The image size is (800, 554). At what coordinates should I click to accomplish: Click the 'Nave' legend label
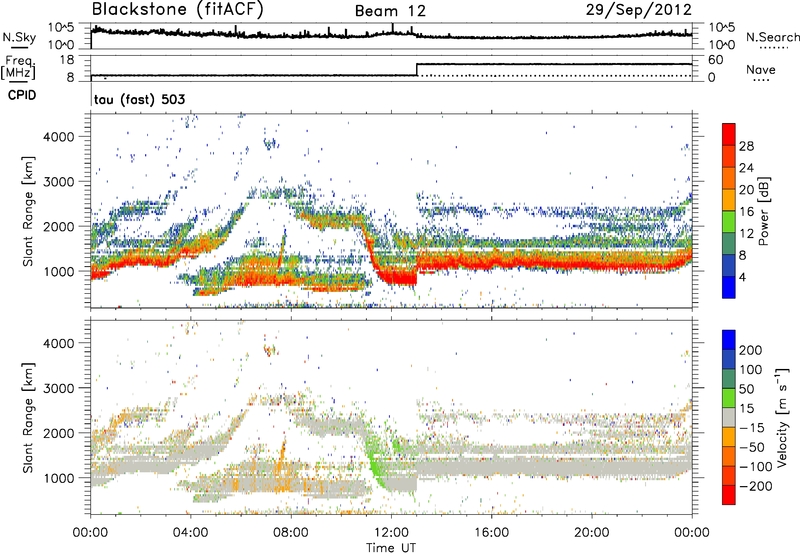(761, 70)
